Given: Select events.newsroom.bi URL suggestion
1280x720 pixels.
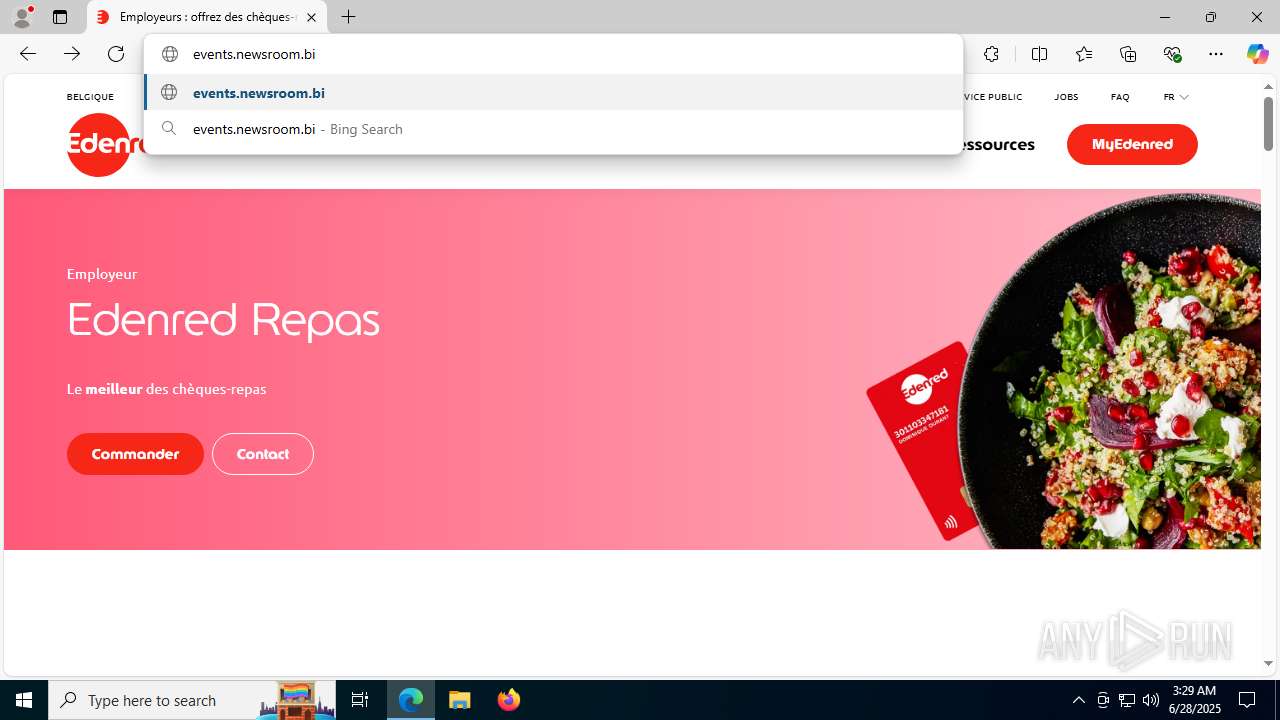Looking at the screenshot, I should 553,93.
